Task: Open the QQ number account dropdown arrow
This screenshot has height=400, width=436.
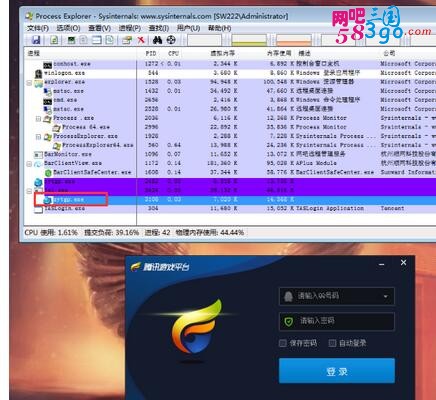Action: click(386, 296)
